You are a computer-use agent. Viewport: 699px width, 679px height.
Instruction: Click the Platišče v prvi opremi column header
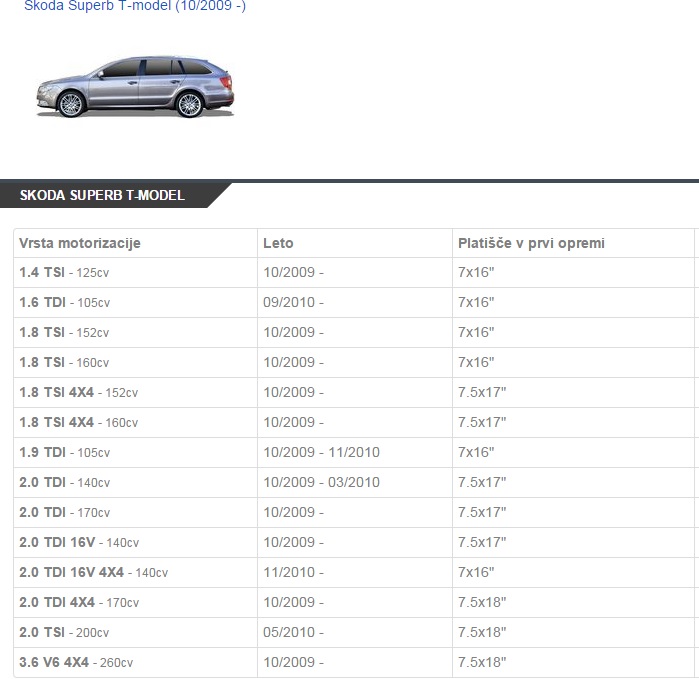click(x=573, y=243)
